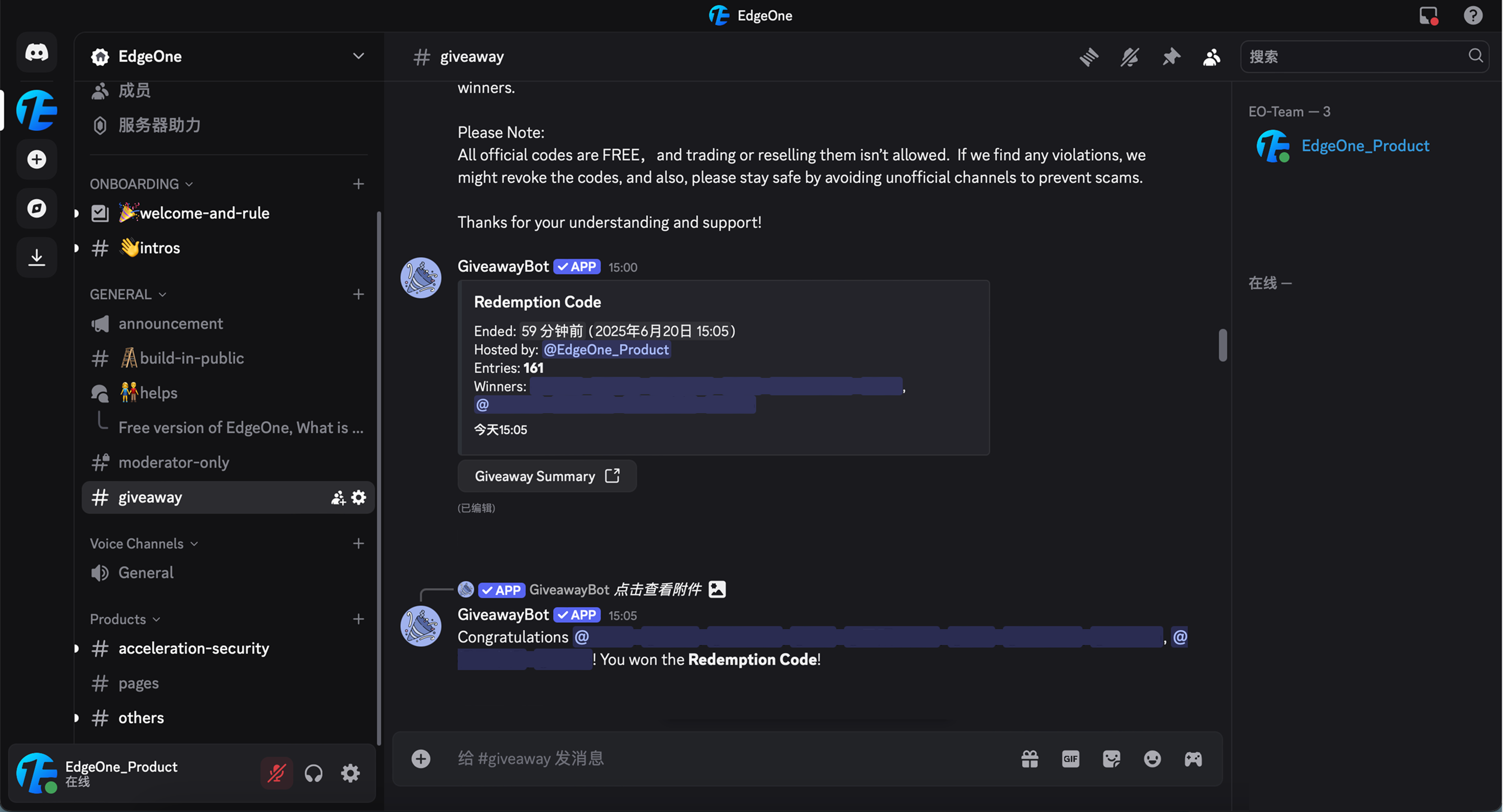Open Discover servers compass icon
1503x812 pixels.
pos(37,208)
